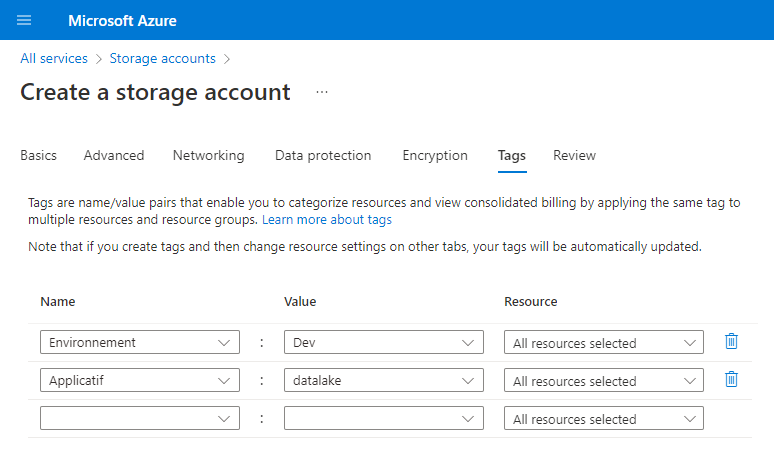Switch to the Review tab
This screenshot has width=774, height=459.
[x=574, y=155]
